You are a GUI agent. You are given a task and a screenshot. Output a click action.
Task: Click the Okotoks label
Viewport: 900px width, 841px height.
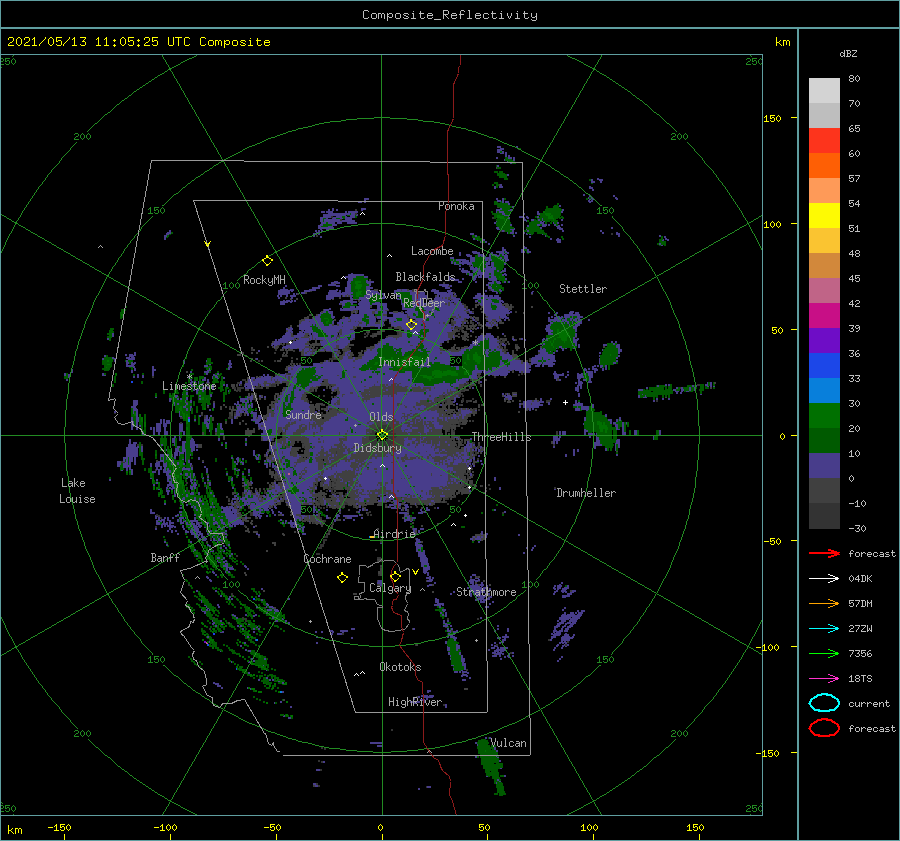(400, 666)
